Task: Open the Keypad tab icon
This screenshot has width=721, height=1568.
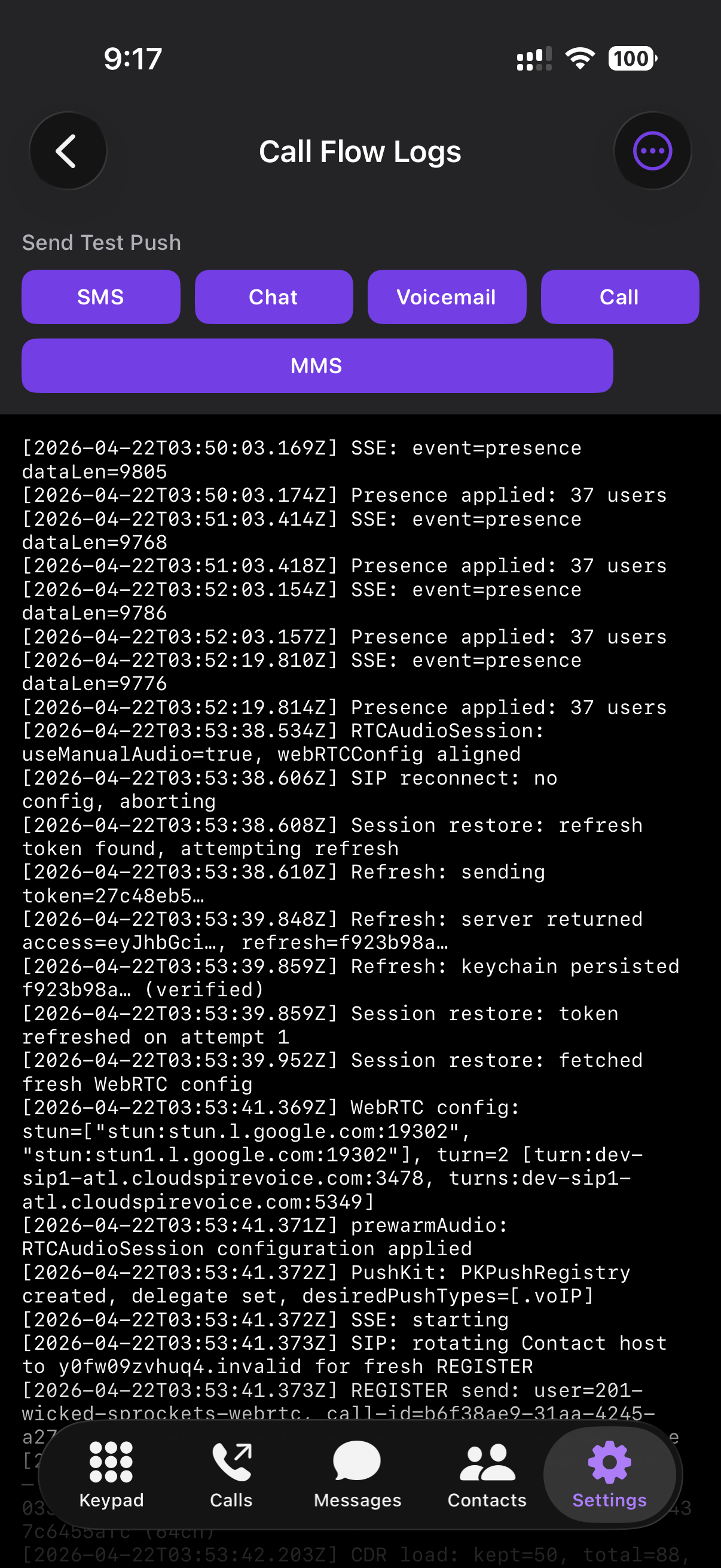Action: pos(111,1463)
